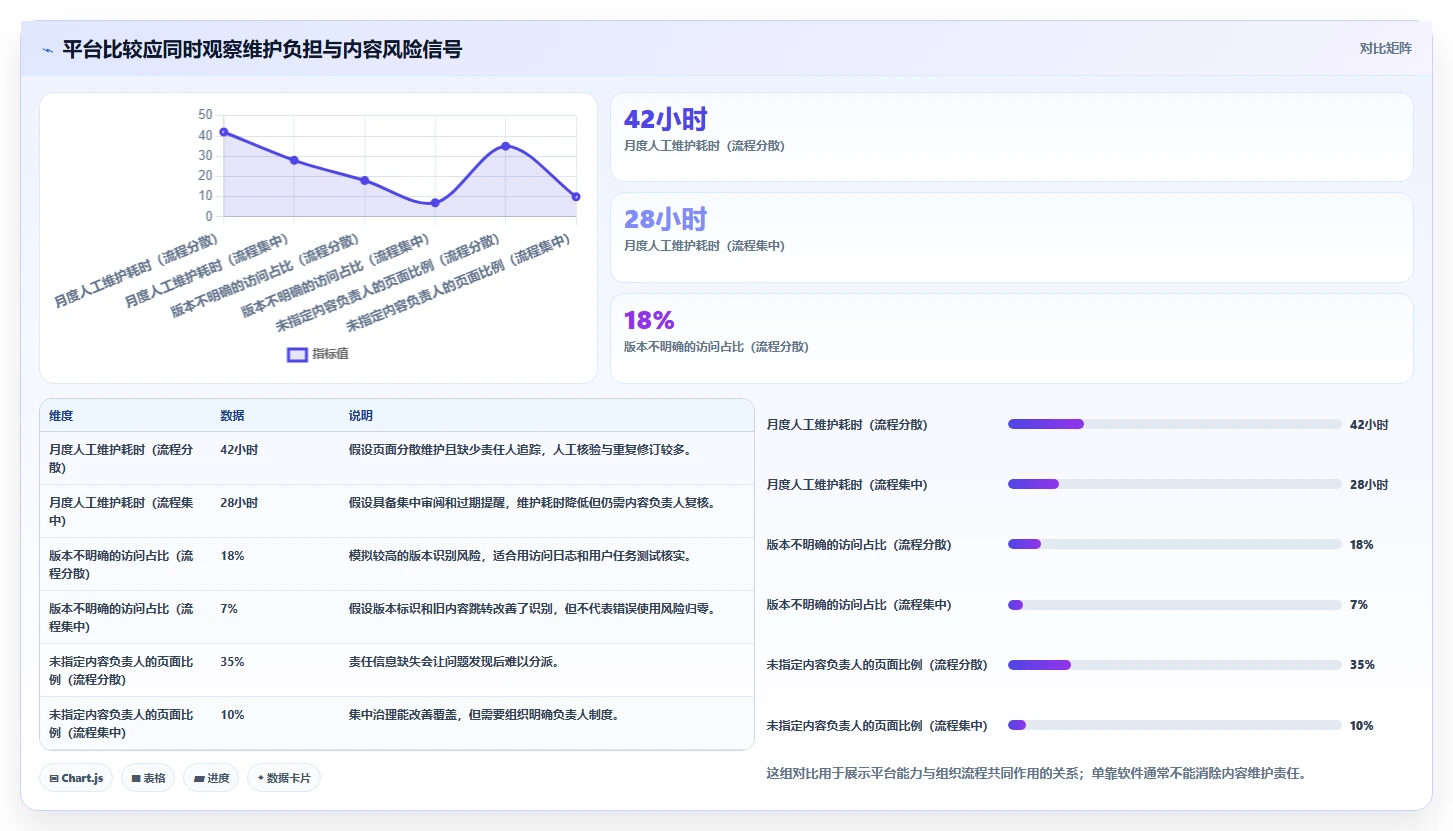Image resolution: width=1453 pixels, height=831 pixels.
Task: Click progress list label 版本不明确的访问占比（流程分散）
Action: (859, 544)
